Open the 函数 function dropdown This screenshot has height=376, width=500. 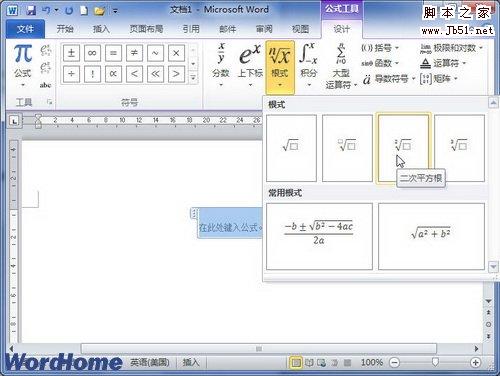[x=380, y=63]
